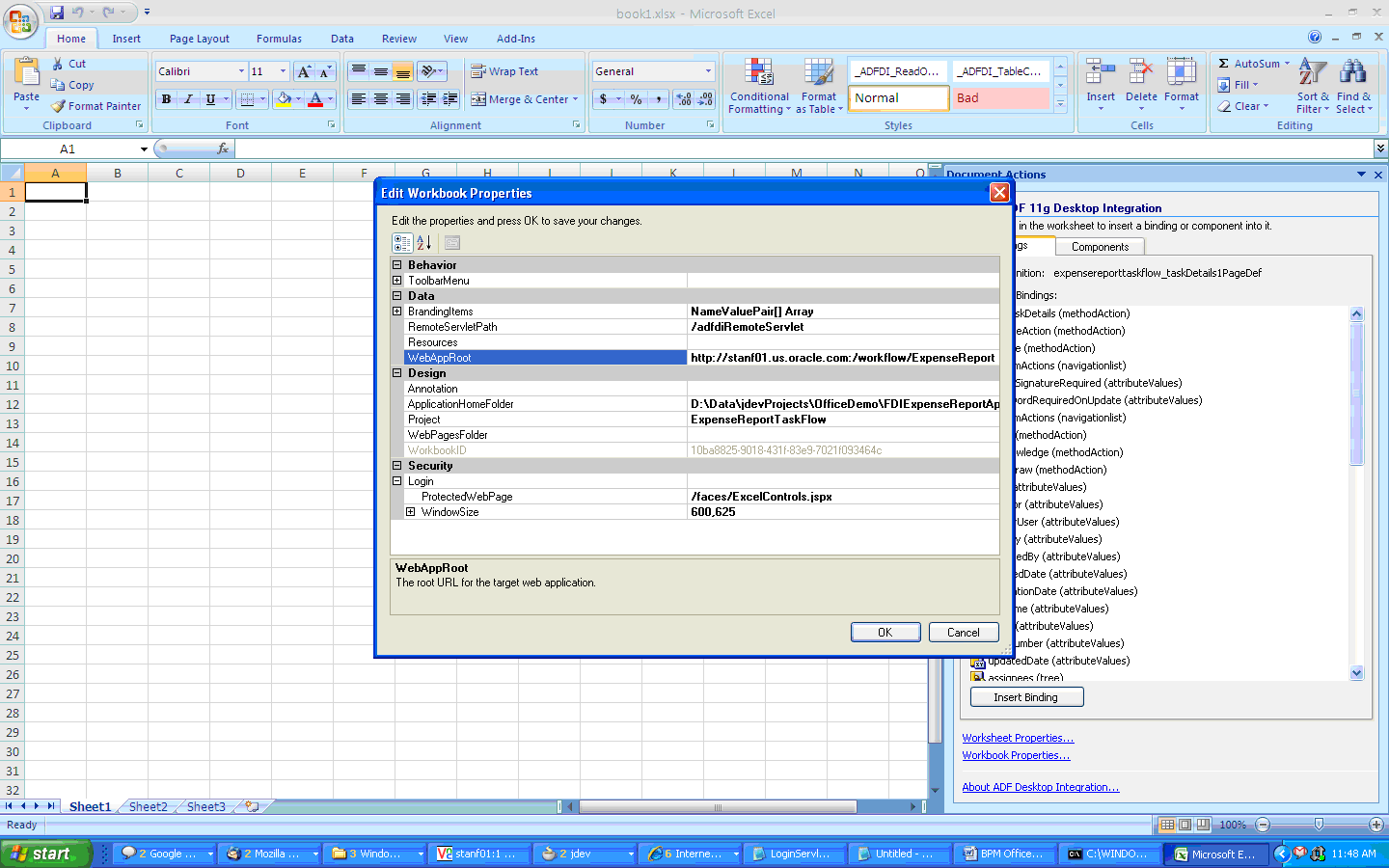Click the Comma Style icon

pos(658,98)
